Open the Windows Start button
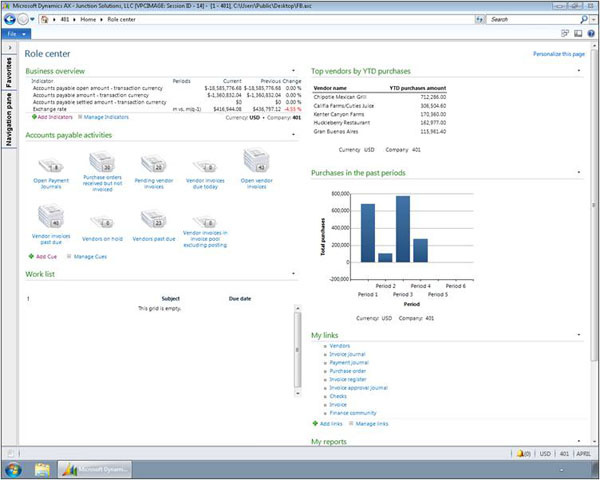 pos(13,470)
